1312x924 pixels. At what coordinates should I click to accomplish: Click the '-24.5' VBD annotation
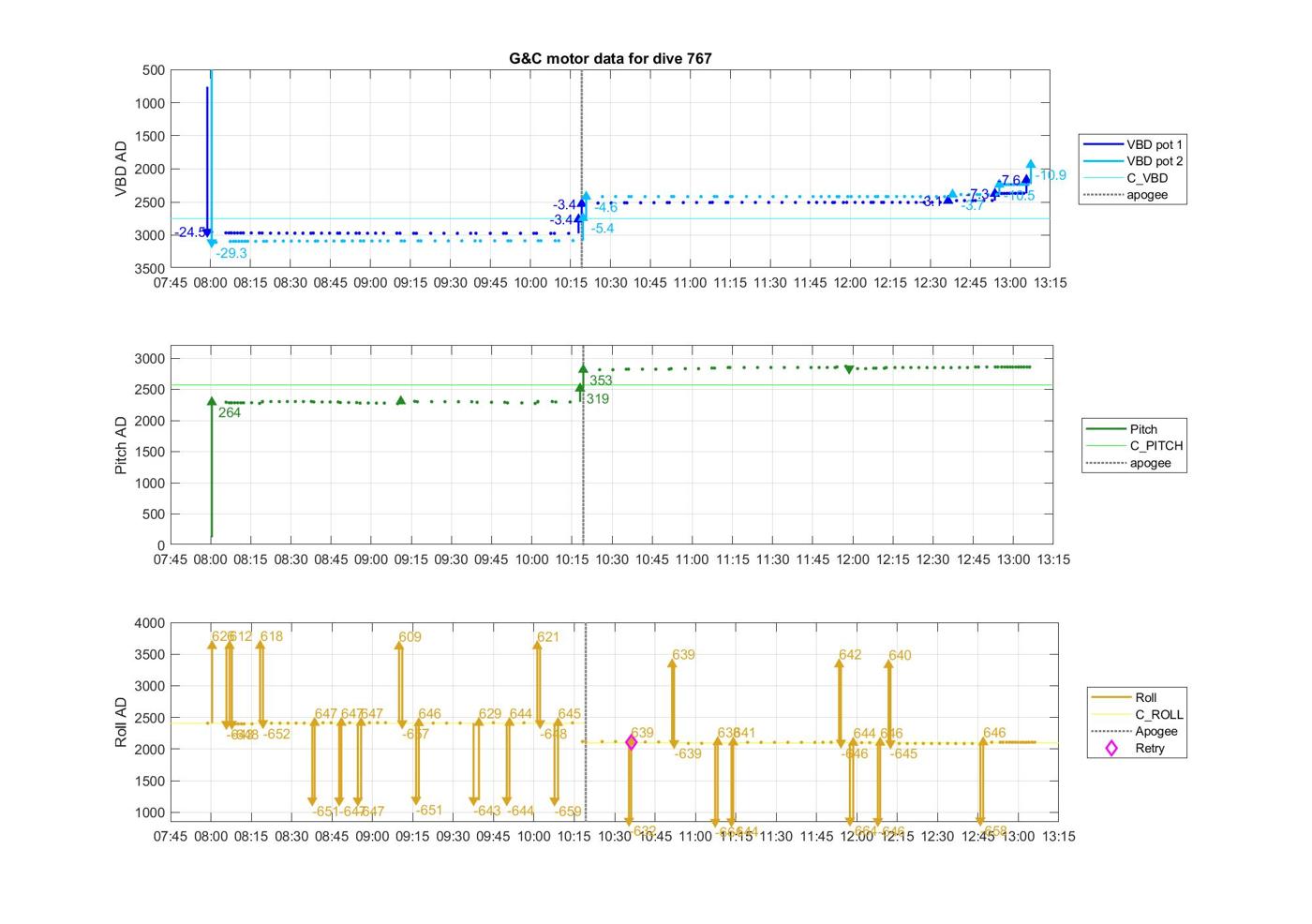tap(190, 232)
